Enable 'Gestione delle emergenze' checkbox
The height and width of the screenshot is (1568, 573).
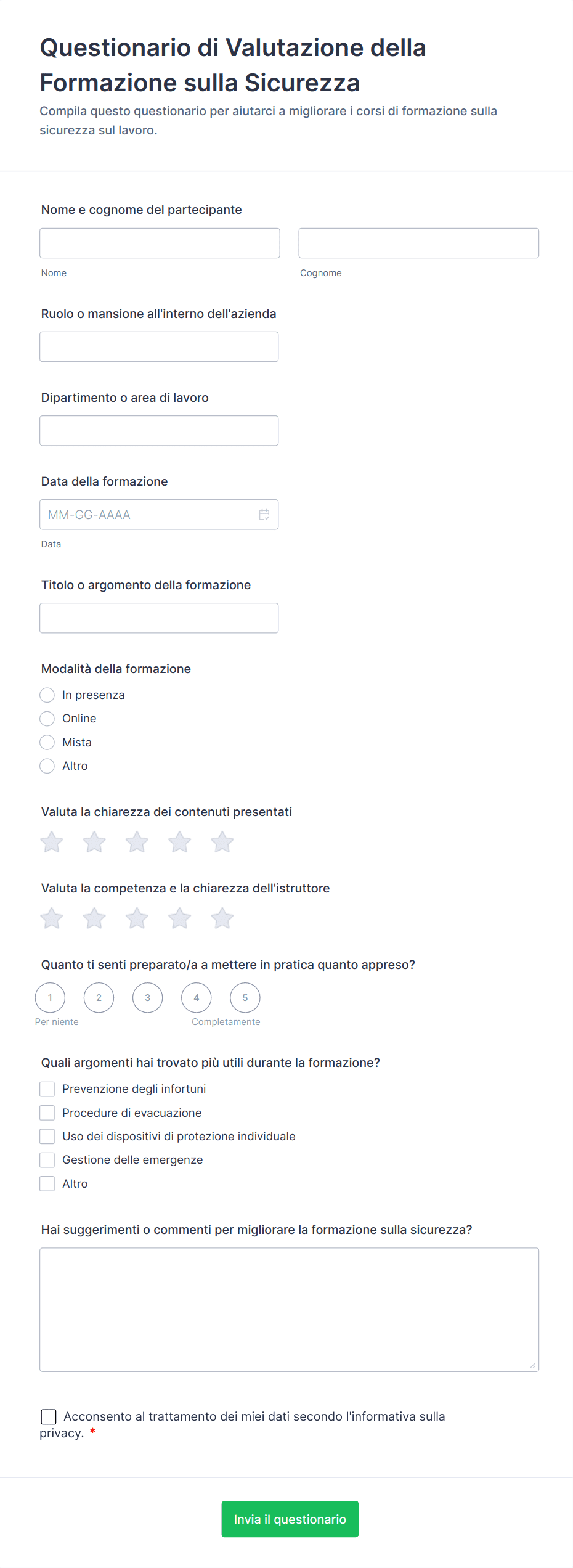[x=47, y=1160]
